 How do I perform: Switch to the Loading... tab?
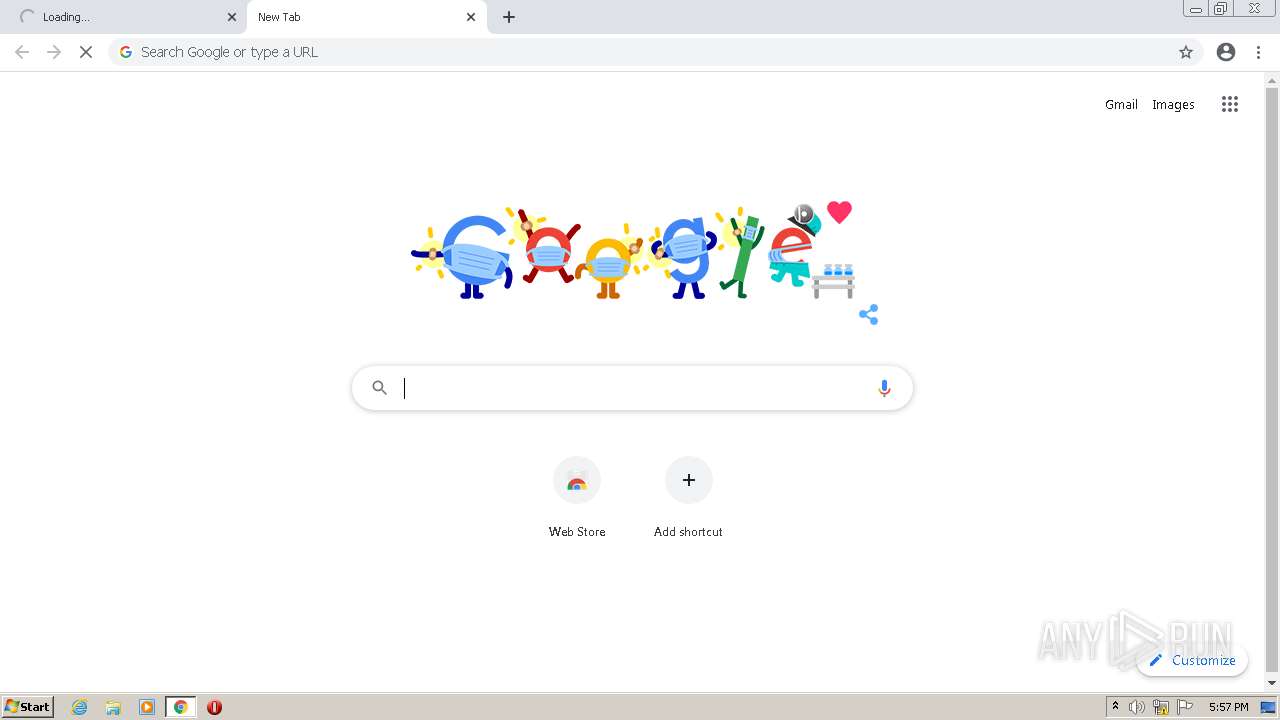[x=124, y=17]
